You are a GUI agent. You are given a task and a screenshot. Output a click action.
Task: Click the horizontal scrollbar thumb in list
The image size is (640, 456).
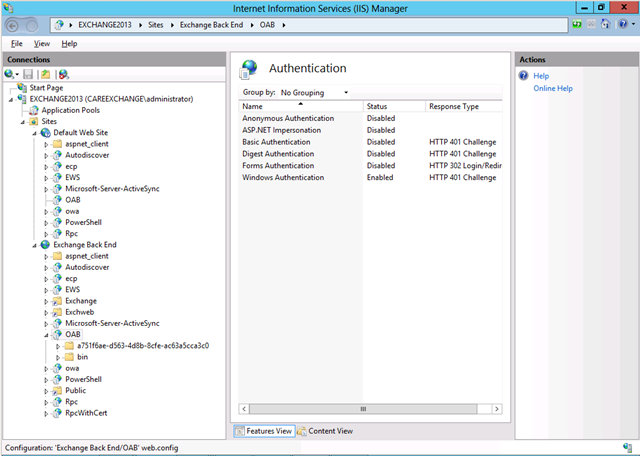[363, 409]
